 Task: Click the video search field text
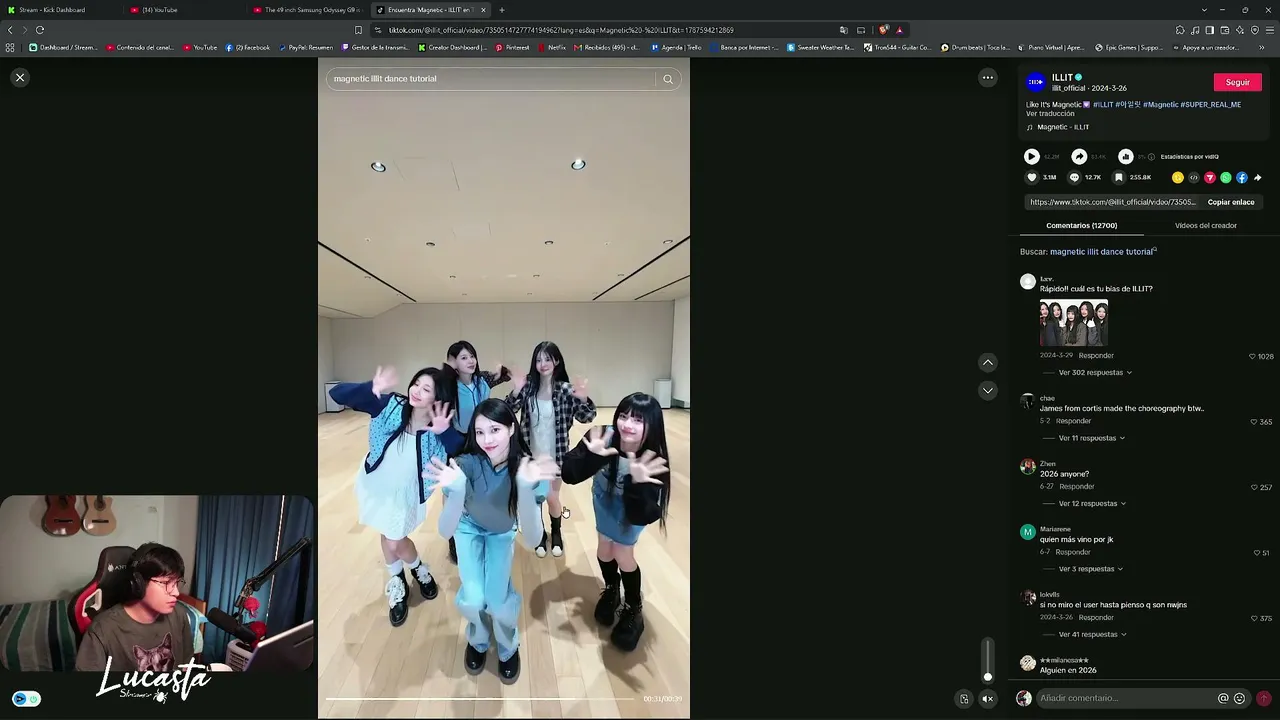385,79
